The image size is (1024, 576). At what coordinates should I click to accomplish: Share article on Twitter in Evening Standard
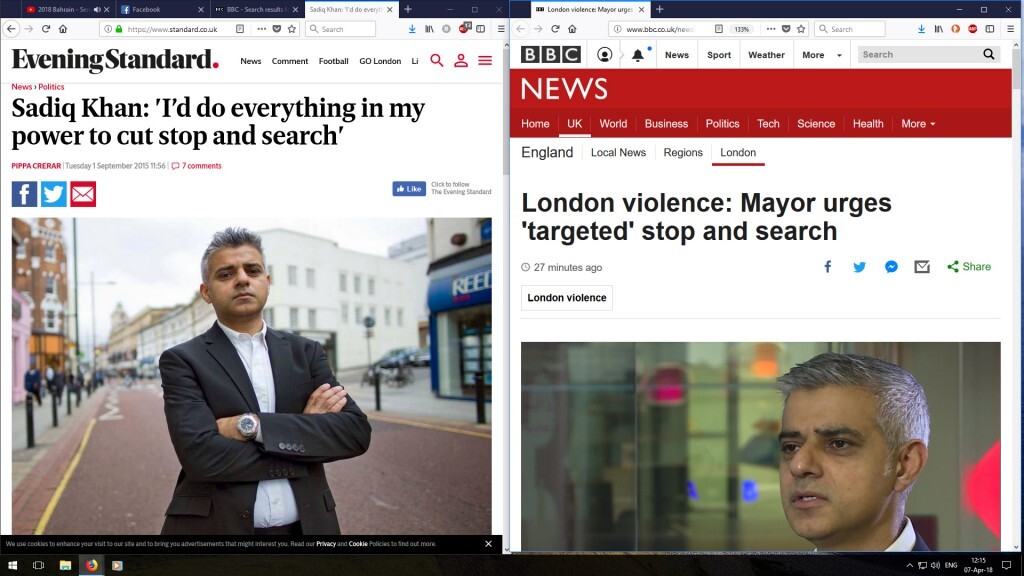[54, 194]
